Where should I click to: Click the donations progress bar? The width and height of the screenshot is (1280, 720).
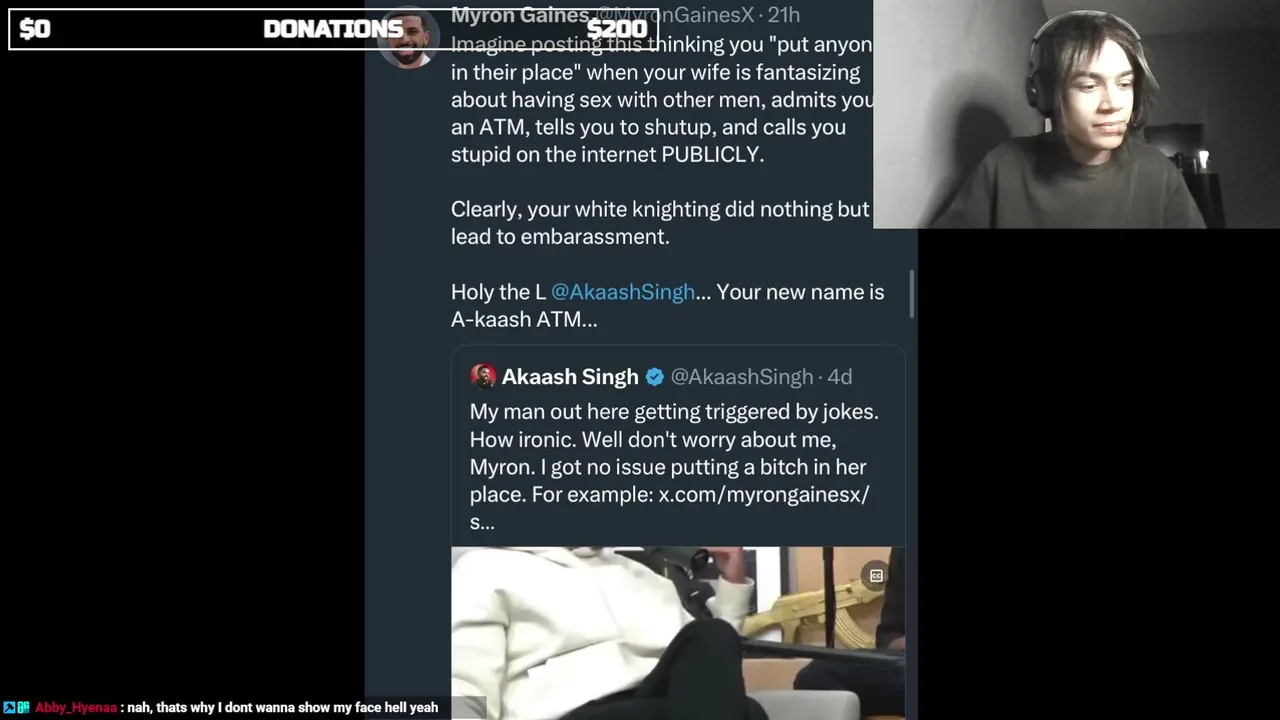pos(333,29)
